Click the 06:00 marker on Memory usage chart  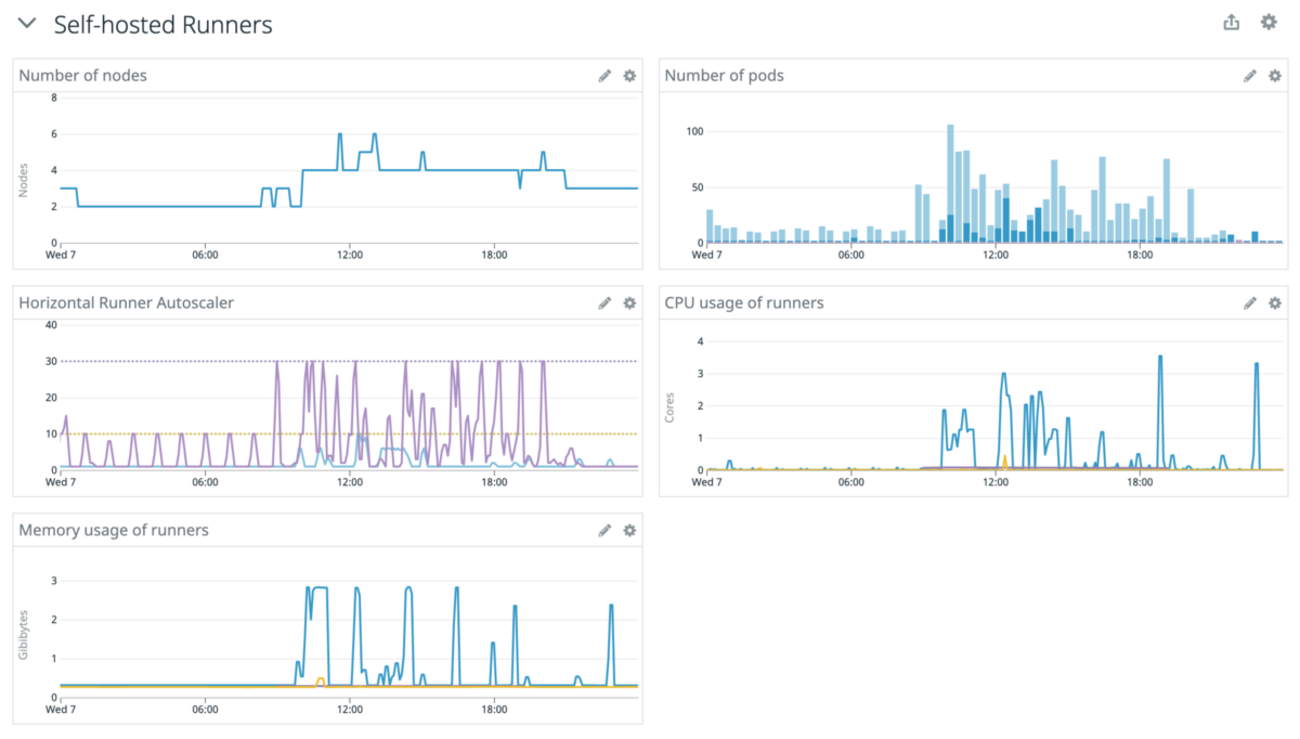tap(205, 710)
